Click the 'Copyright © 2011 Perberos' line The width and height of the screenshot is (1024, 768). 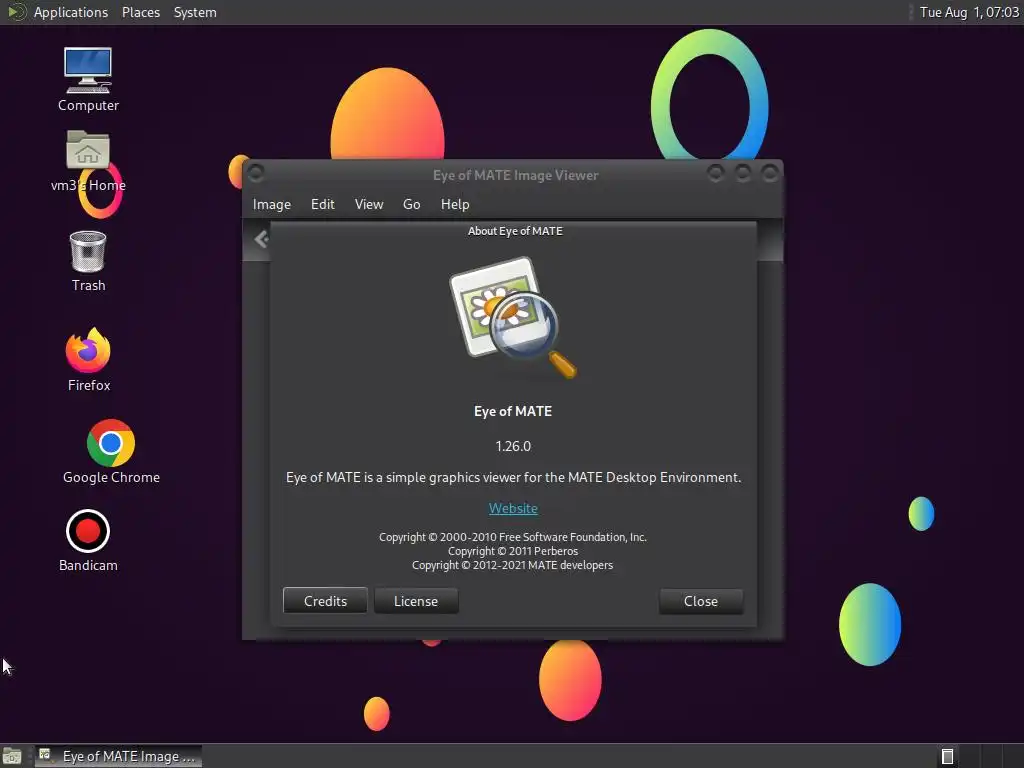click(x=513, y=551)
